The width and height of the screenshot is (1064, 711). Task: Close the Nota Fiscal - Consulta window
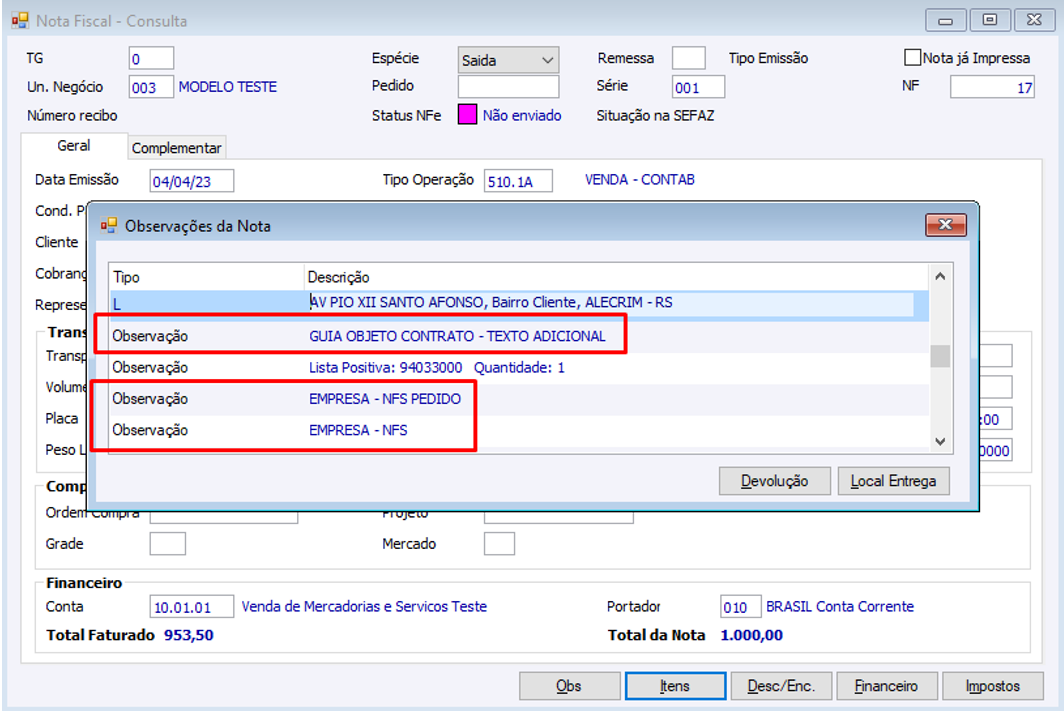tap(1034, 20)
